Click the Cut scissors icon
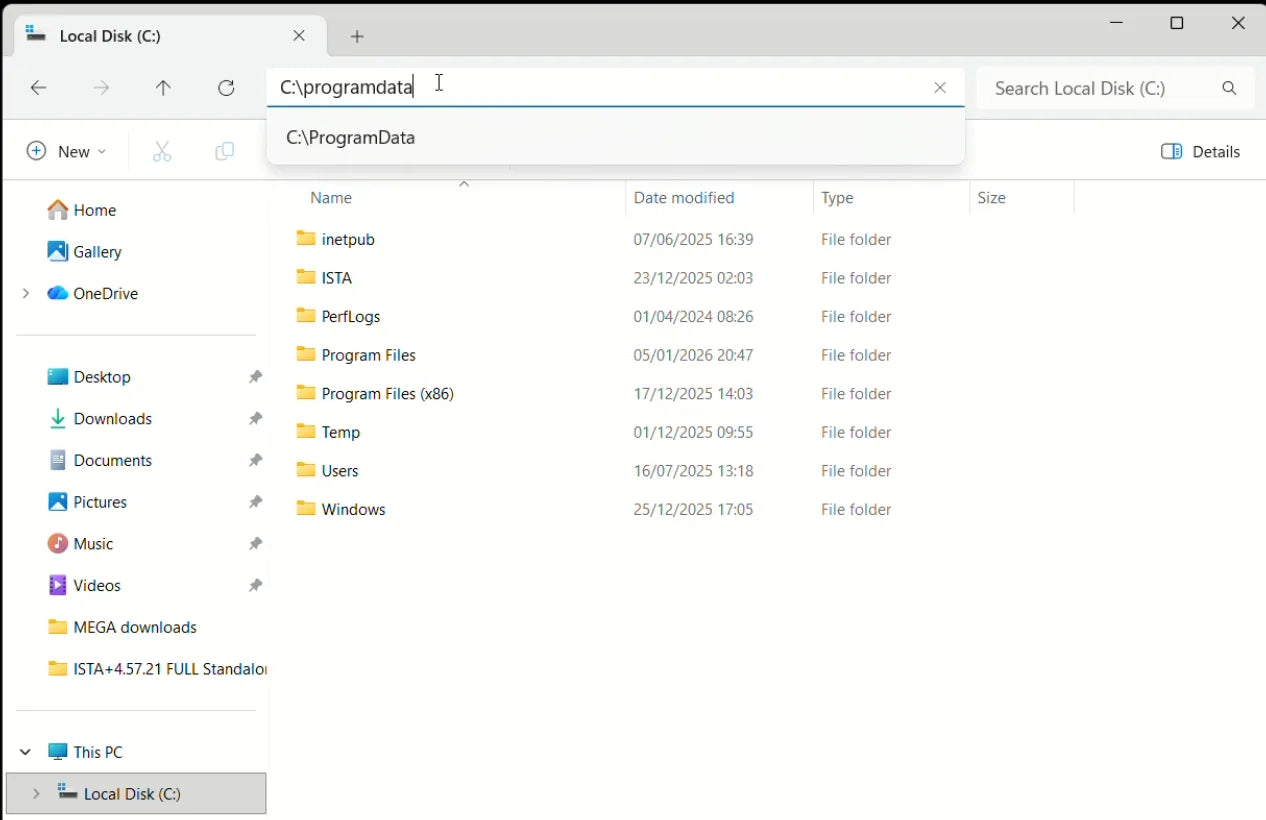 pyautogui.click(x=162, y=151)
